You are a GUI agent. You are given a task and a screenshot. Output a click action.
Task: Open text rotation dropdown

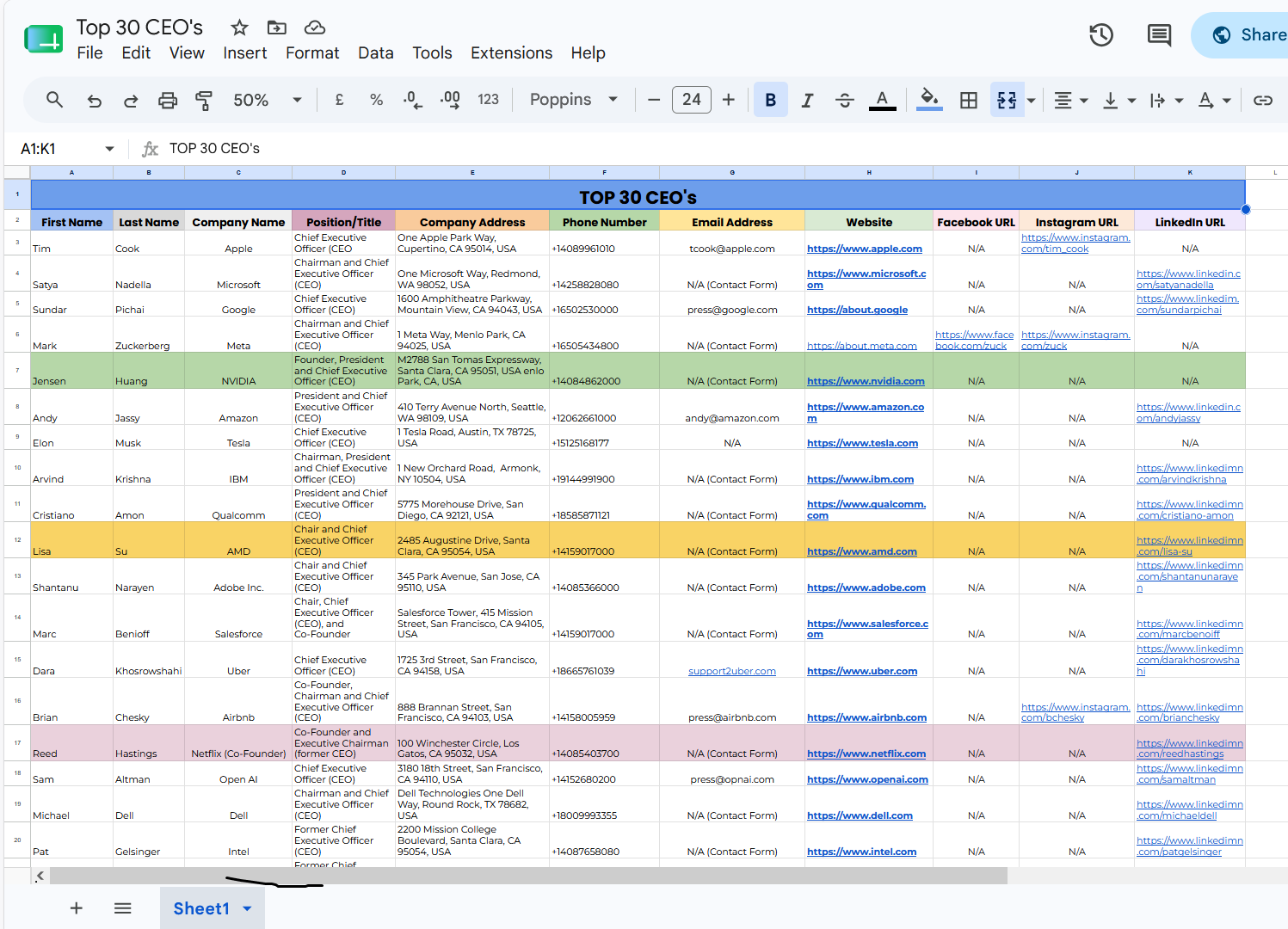tap(1214, 100)
